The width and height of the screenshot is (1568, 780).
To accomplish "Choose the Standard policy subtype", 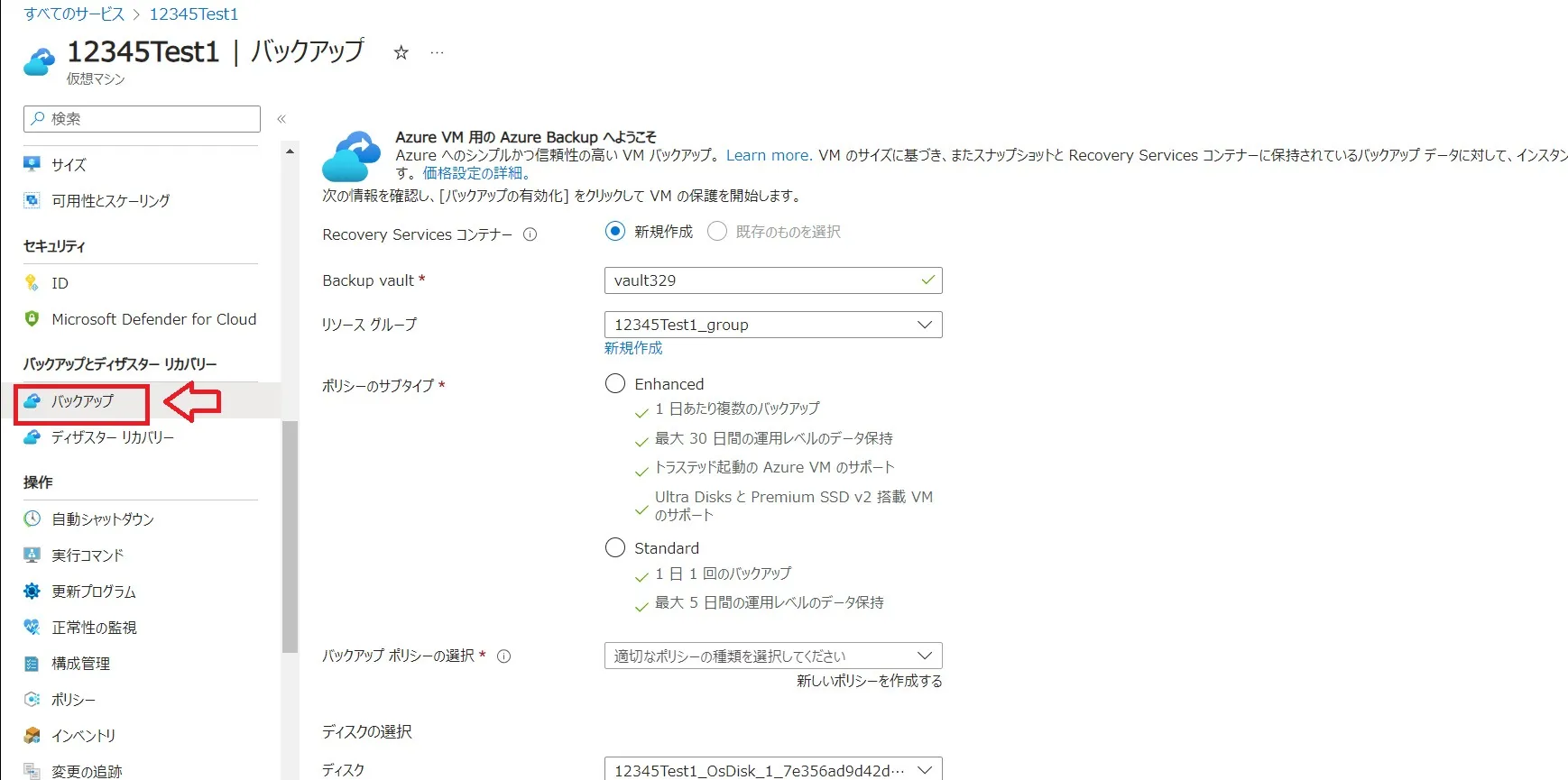I will [x=615, y=548].
